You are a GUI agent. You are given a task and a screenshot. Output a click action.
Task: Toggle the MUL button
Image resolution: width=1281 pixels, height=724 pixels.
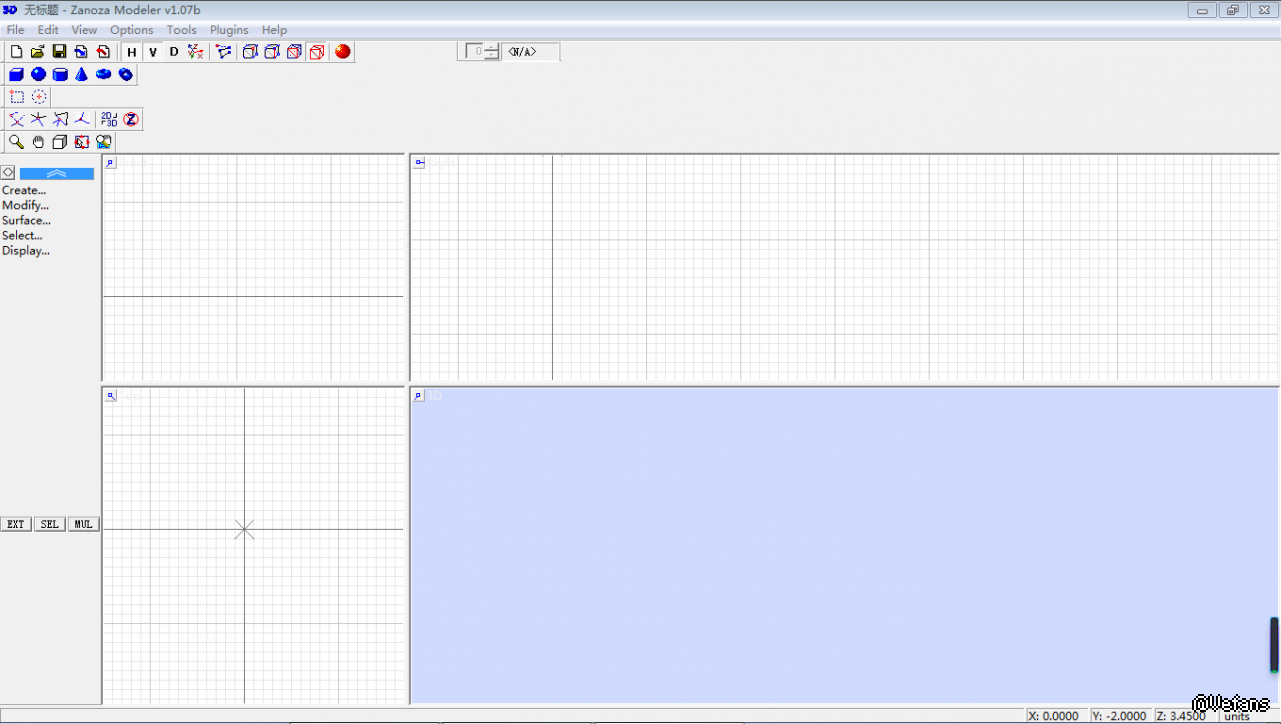tap(83, 524)
